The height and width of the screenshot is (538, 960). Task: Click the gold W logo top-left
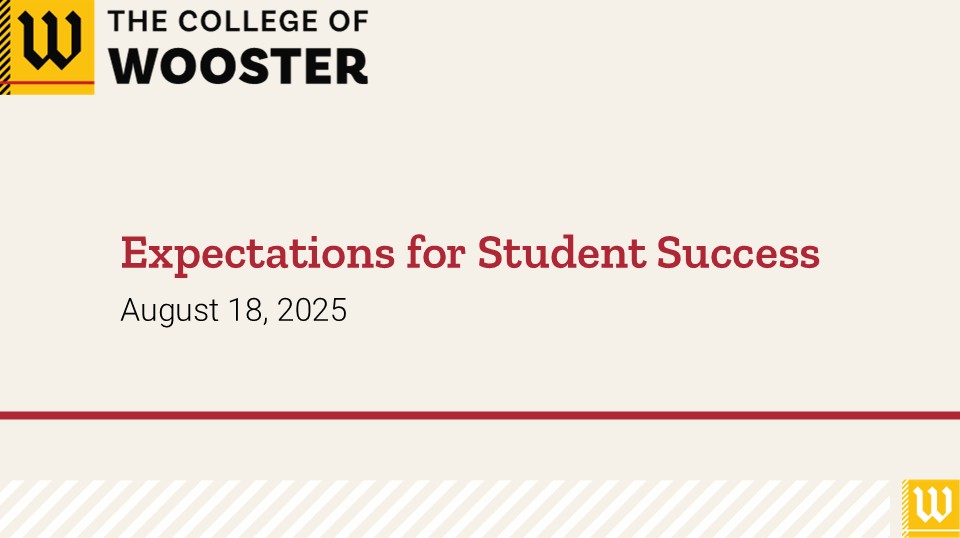coord(47,47)
